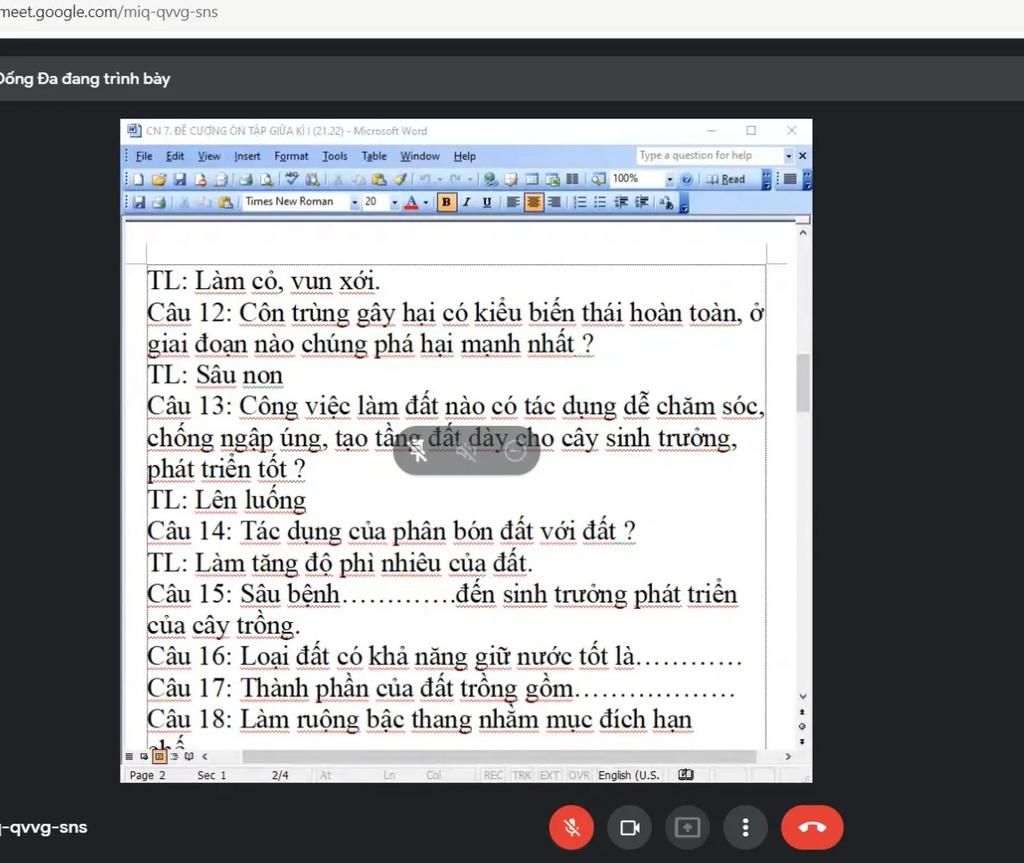Toggle the camera in Meet
Viewport: 1024px width, 863px height.
tap(630, 828)
